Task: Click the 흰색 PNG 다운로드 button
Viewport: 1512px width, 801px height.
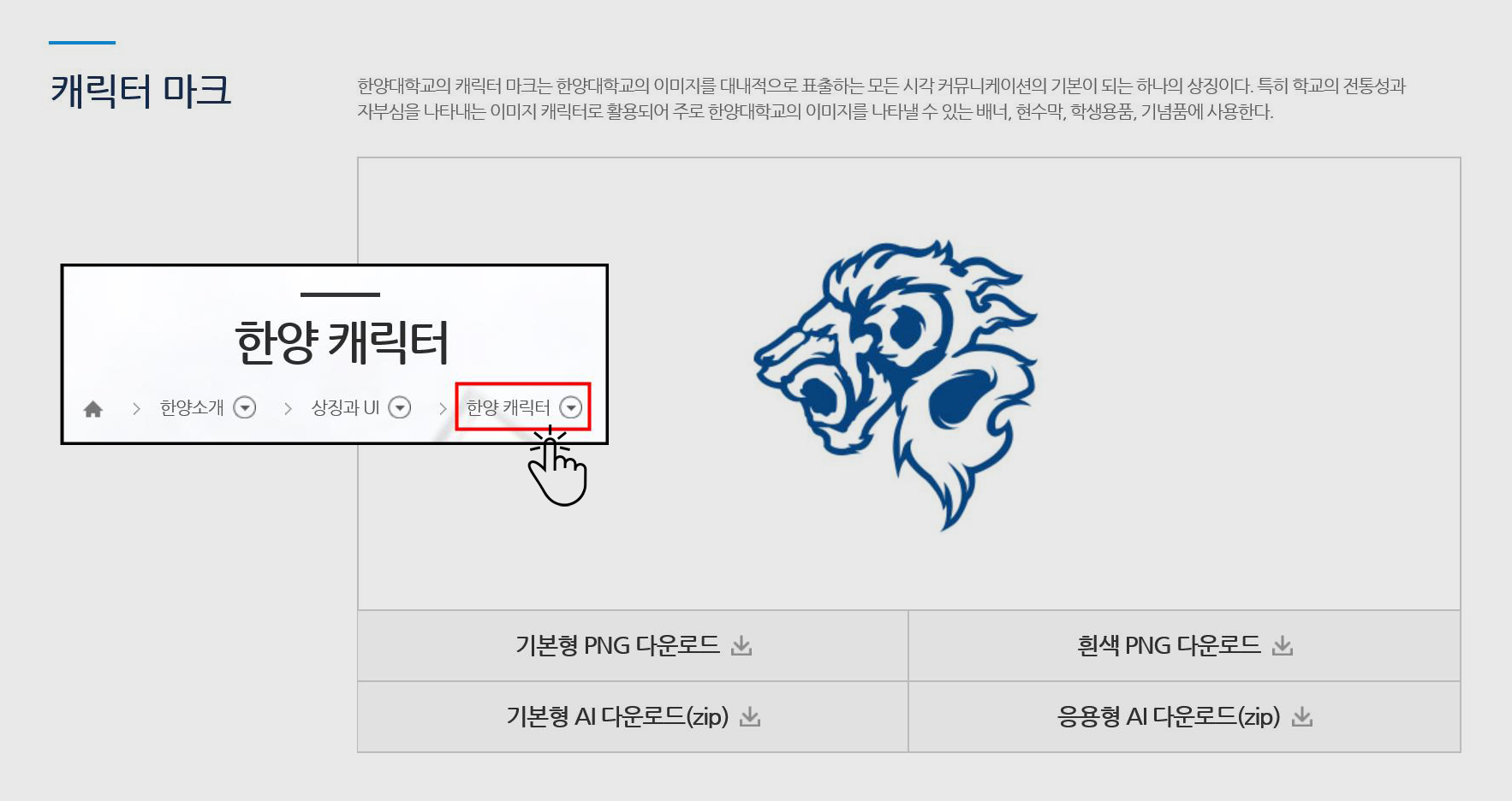Action: (x=1184, y=645)
